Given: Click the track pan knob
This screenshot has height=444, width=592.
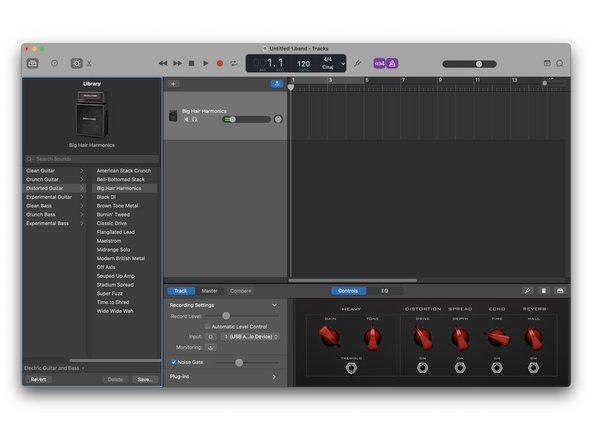Looking at the screenshot, I should [x=278, y=119].
